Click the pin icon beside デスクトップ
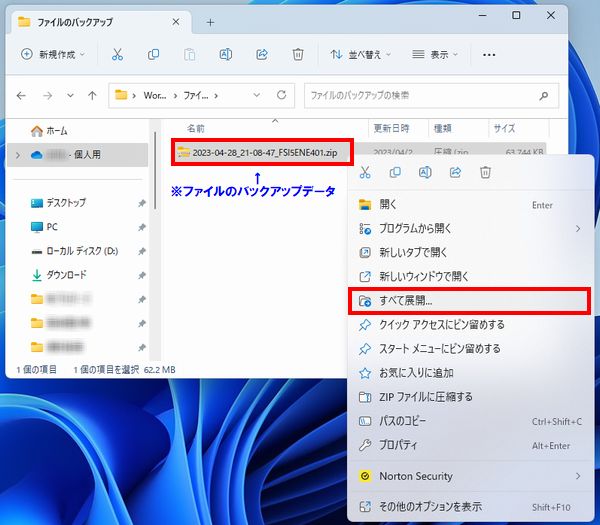This screenshot has width=600, height=525. (142, 203)
